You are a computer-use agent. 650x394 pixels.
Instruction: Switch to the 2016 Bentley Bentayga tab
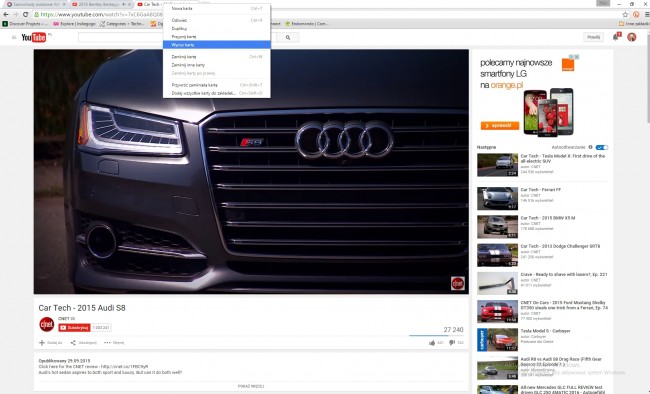click(x=101, y=4)
